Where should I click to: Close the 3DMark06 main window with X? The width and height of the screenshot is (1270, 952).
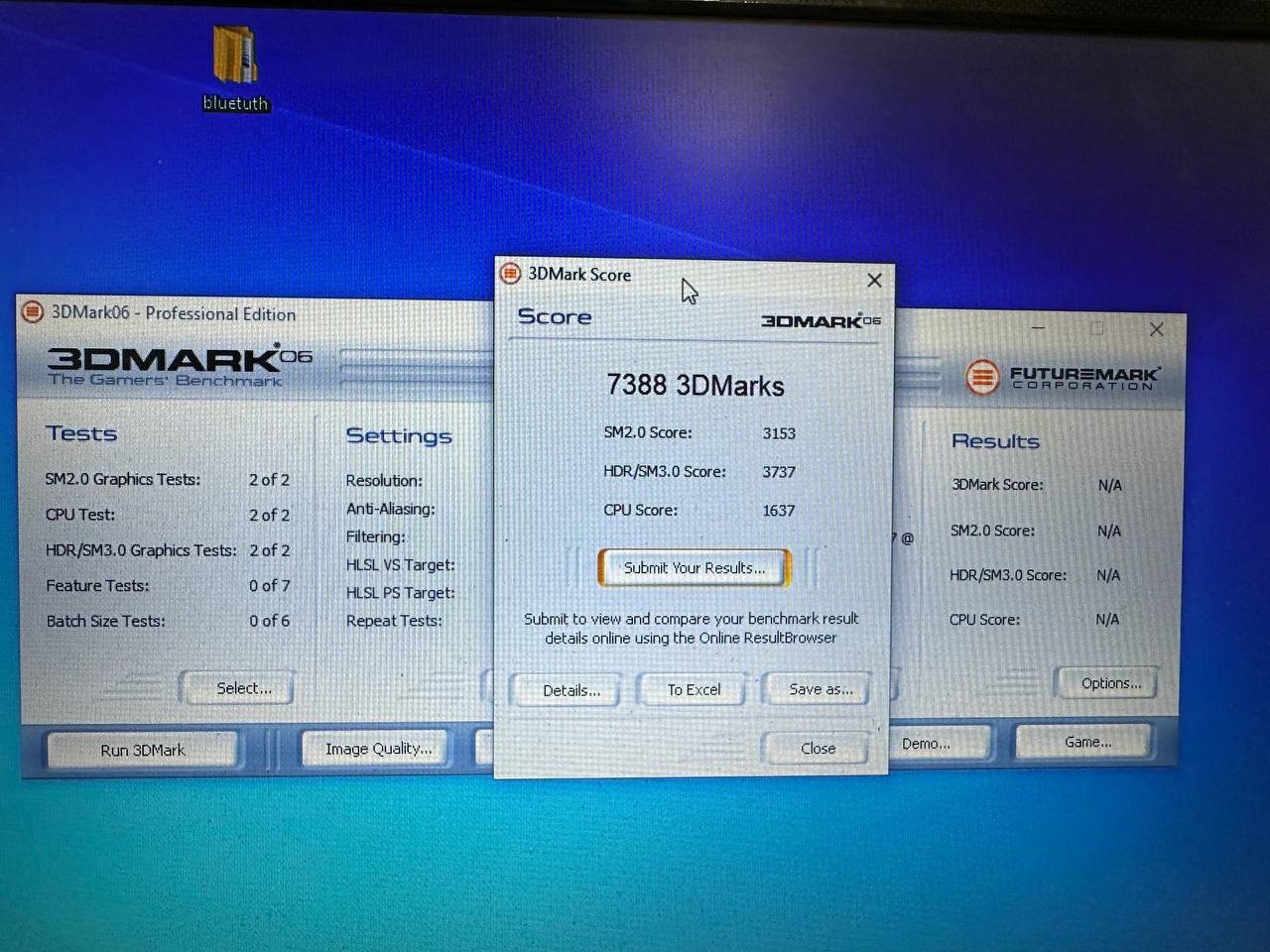pos(1157,329)
